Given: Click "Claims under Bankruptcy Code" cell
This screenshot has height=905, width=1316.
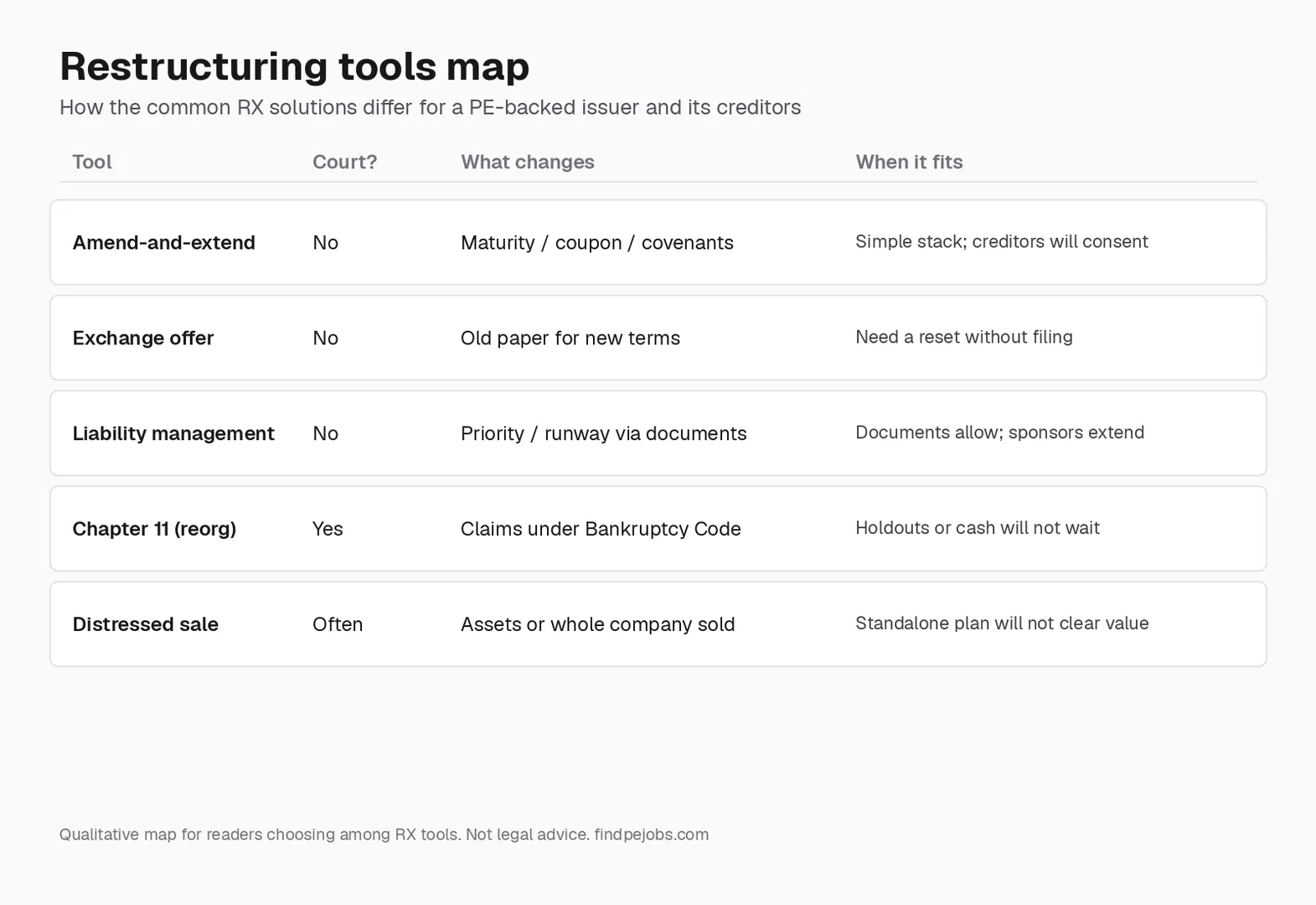Looking at the screenshot, I should (x=601, y=529).
